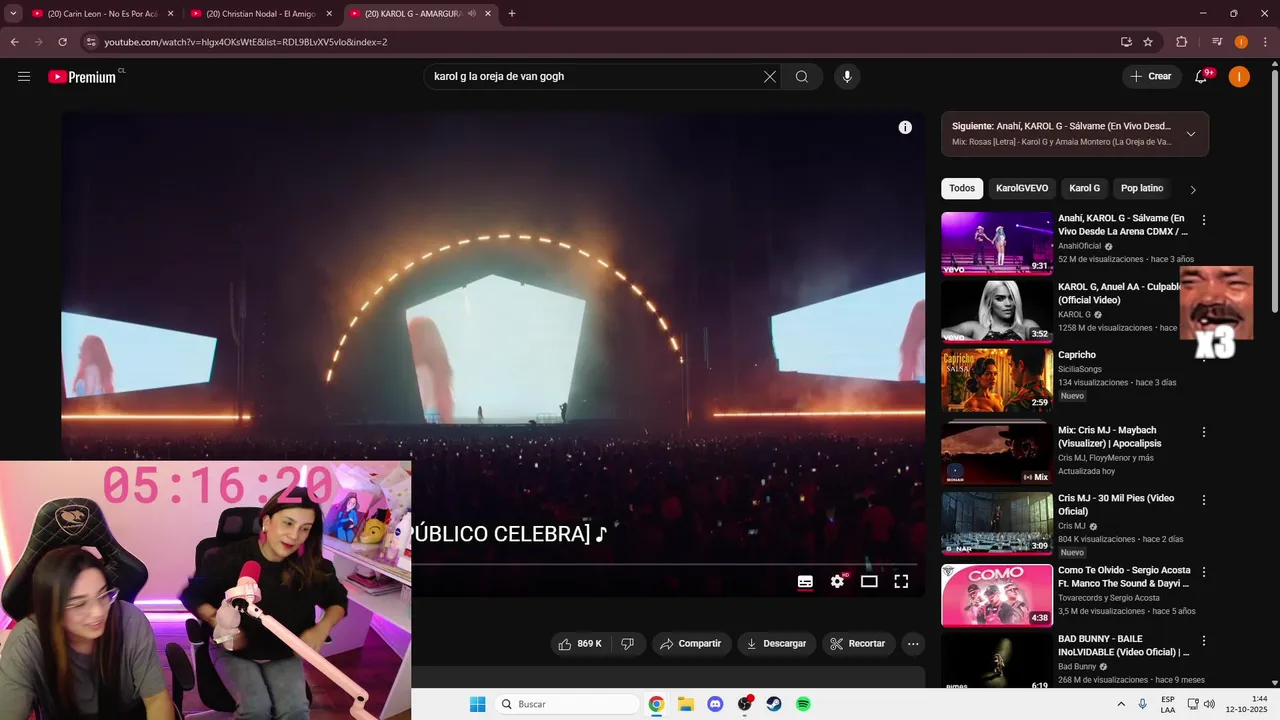Select the Todos filter chip
The height and width of the screenshot is (720, 1280).
[962, 188]
